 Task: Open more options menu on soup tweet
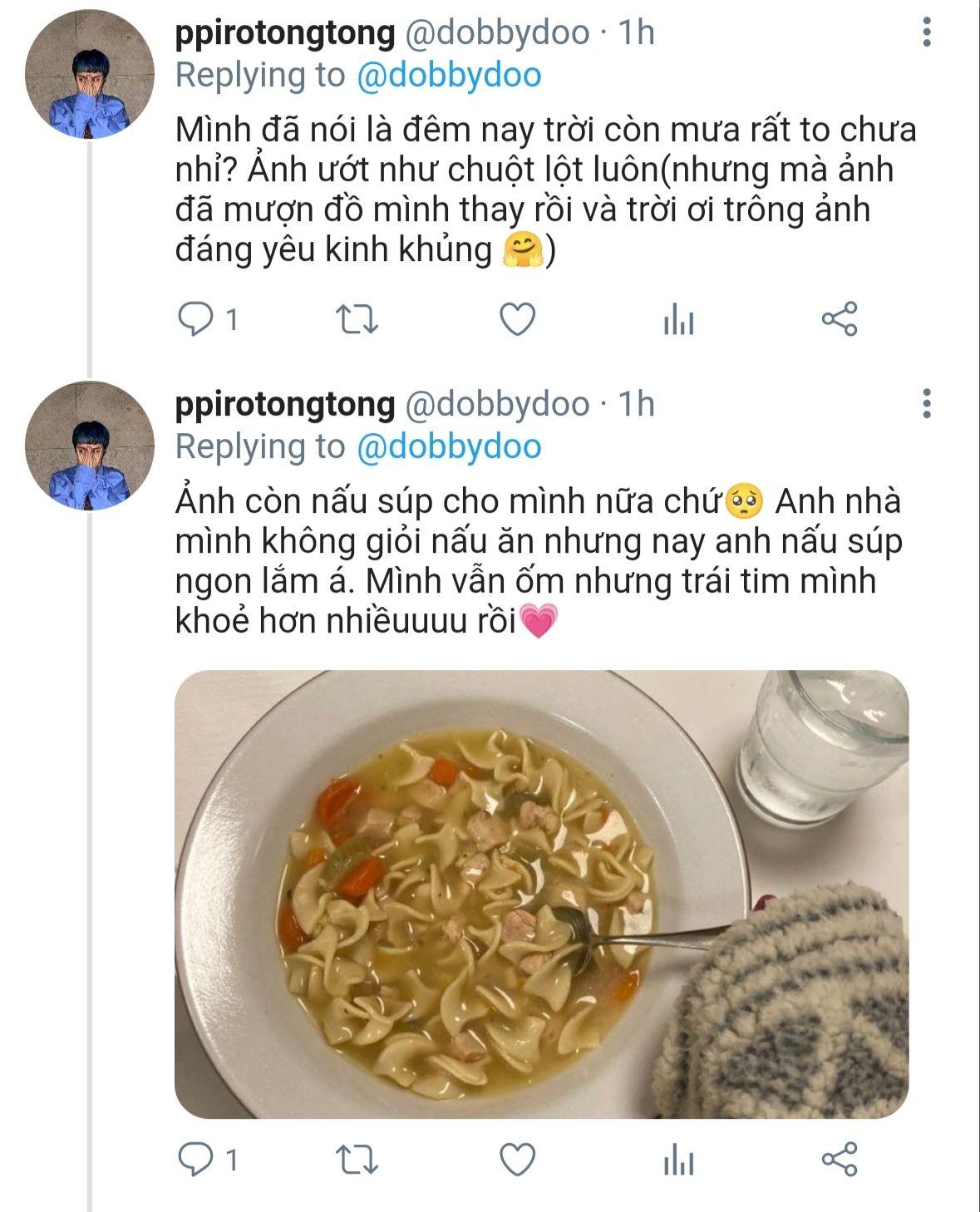927,404
